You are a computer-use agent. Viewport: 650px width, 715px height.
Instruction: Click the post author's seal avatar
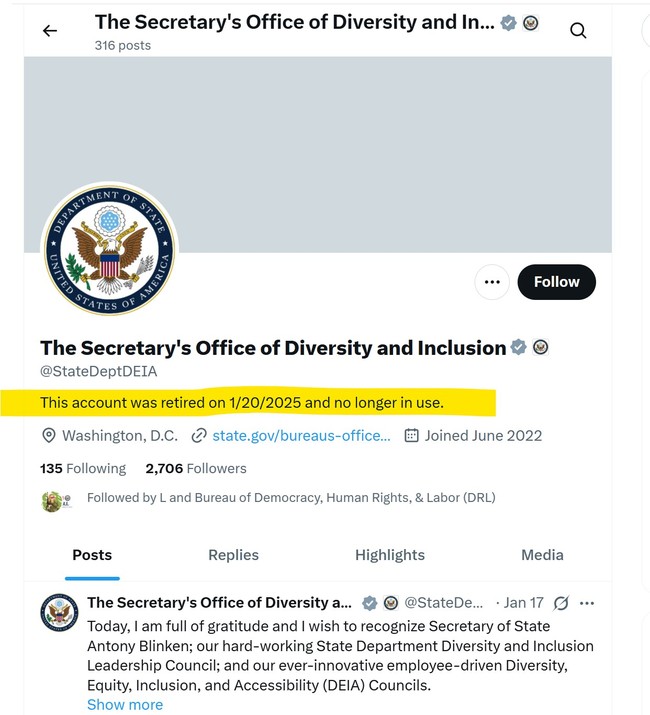pos(59,612)
